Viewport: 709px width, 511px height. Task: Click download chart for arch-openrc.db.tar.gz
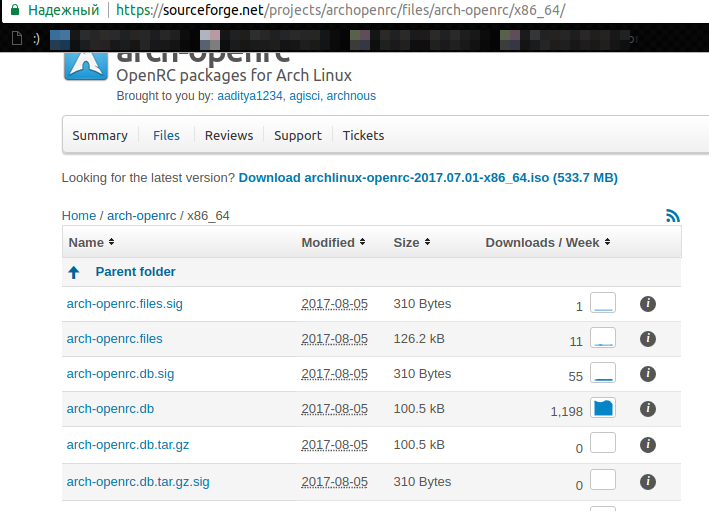pyautogui.click(x=603, y=443)
